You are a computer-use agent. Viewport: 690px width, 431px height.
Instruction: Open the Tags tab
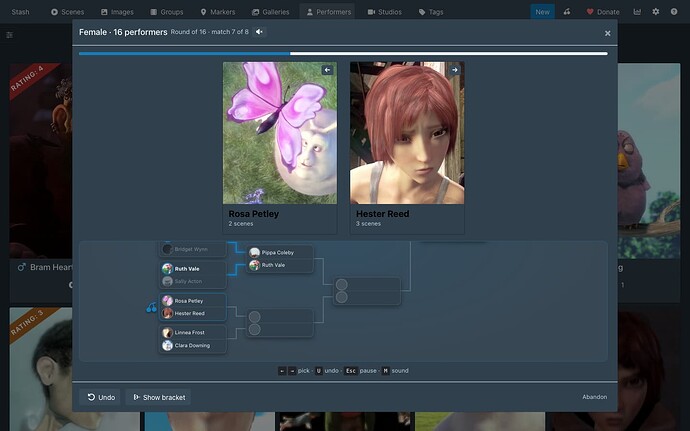point(431,12)
